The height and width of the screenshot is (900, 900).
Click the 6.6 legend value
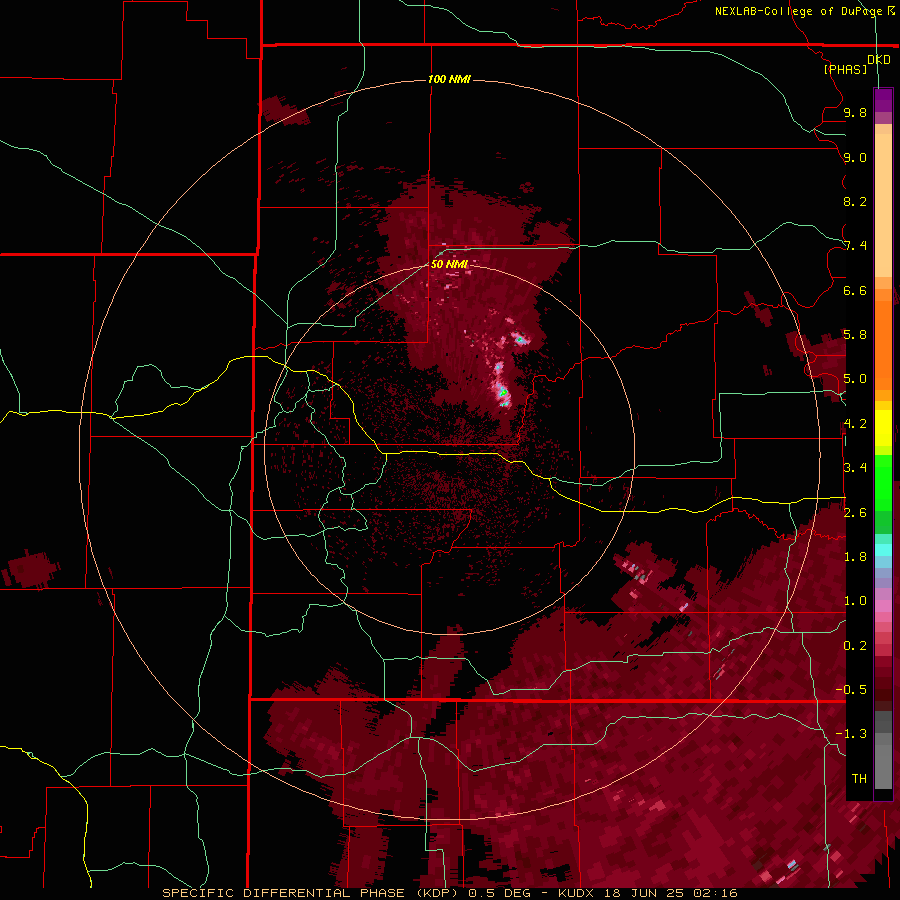[855, 290]
